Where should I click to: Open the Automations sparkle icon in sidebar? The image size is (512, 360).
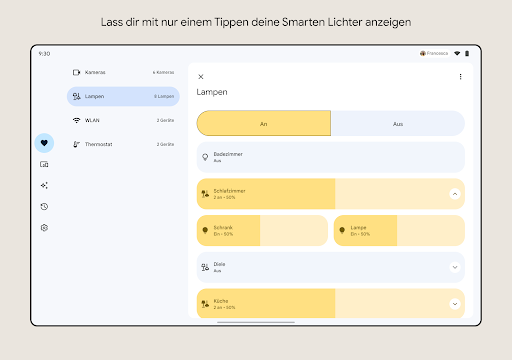click(44, 185)
